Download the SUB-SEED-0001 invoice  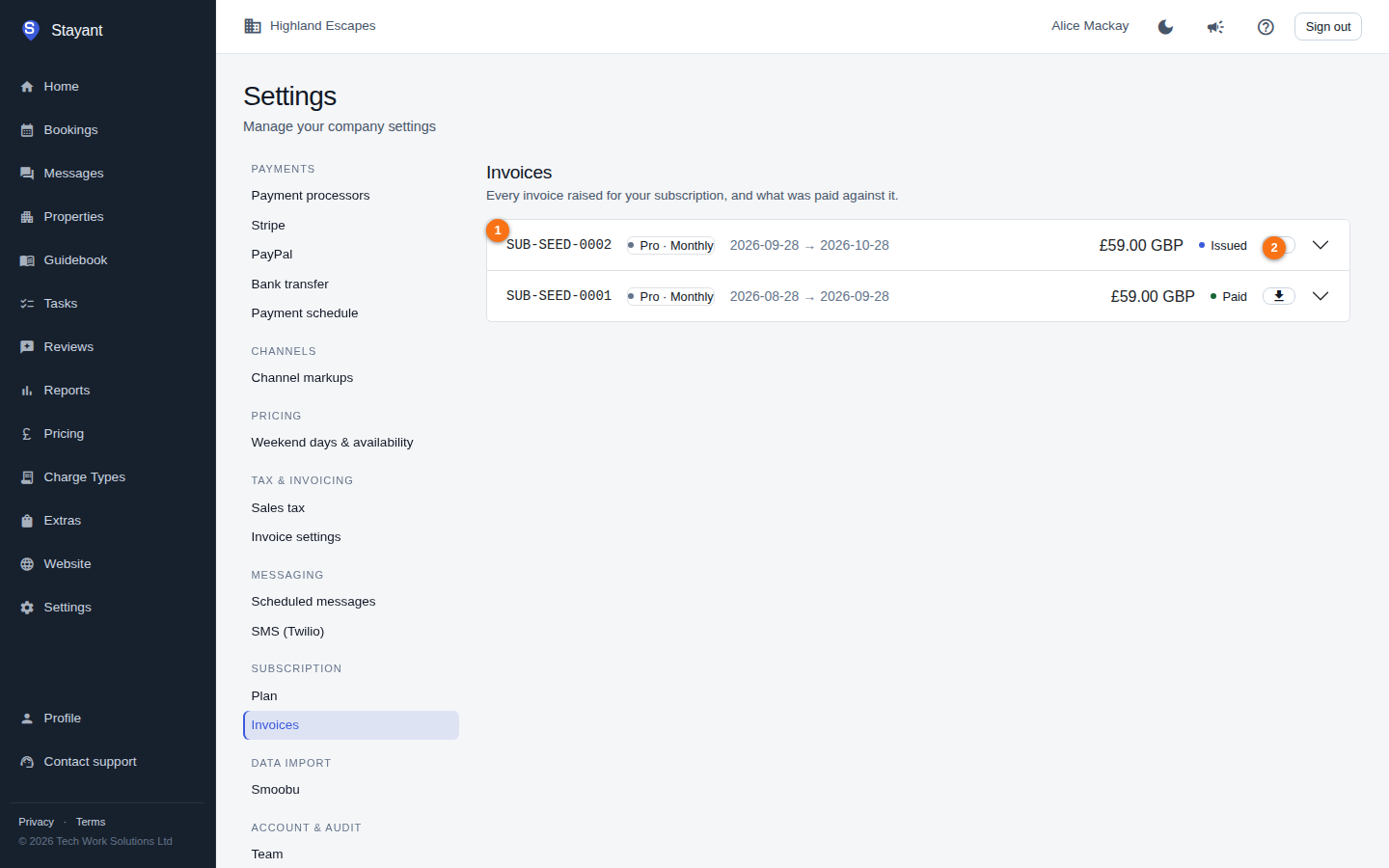[x=1279, y=296]
